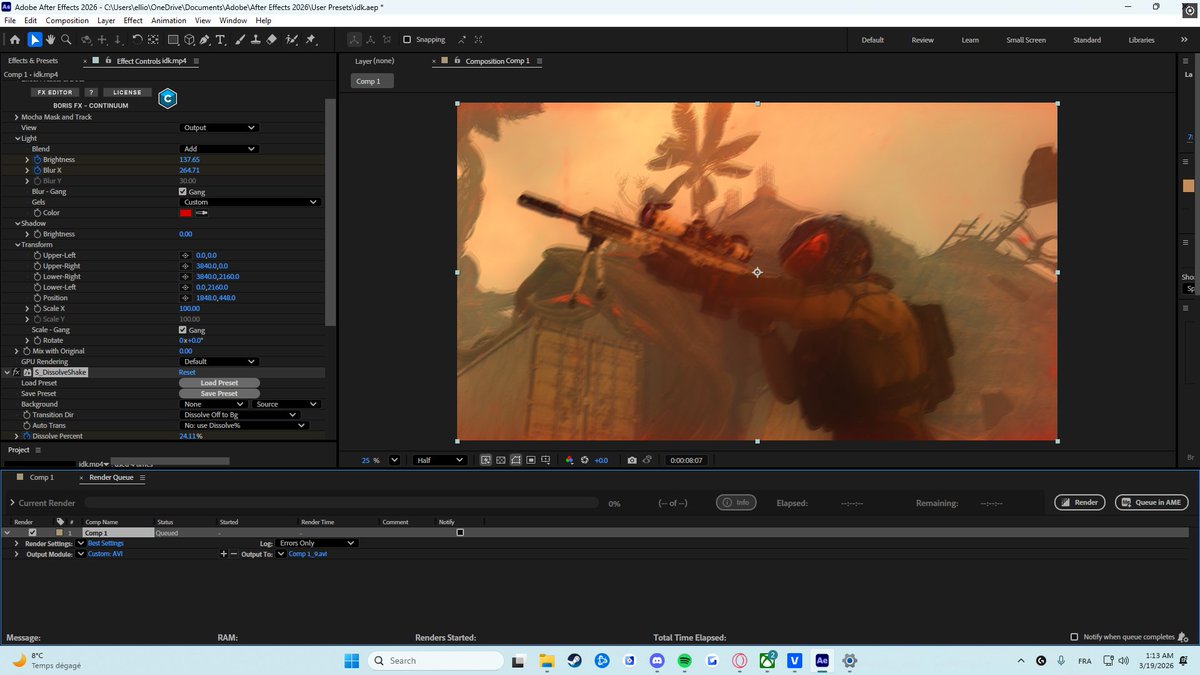The height and width of the screenshot is (675, 1200).
Task: Switch to the Small Screen workspace
Action: [1026, 40]
